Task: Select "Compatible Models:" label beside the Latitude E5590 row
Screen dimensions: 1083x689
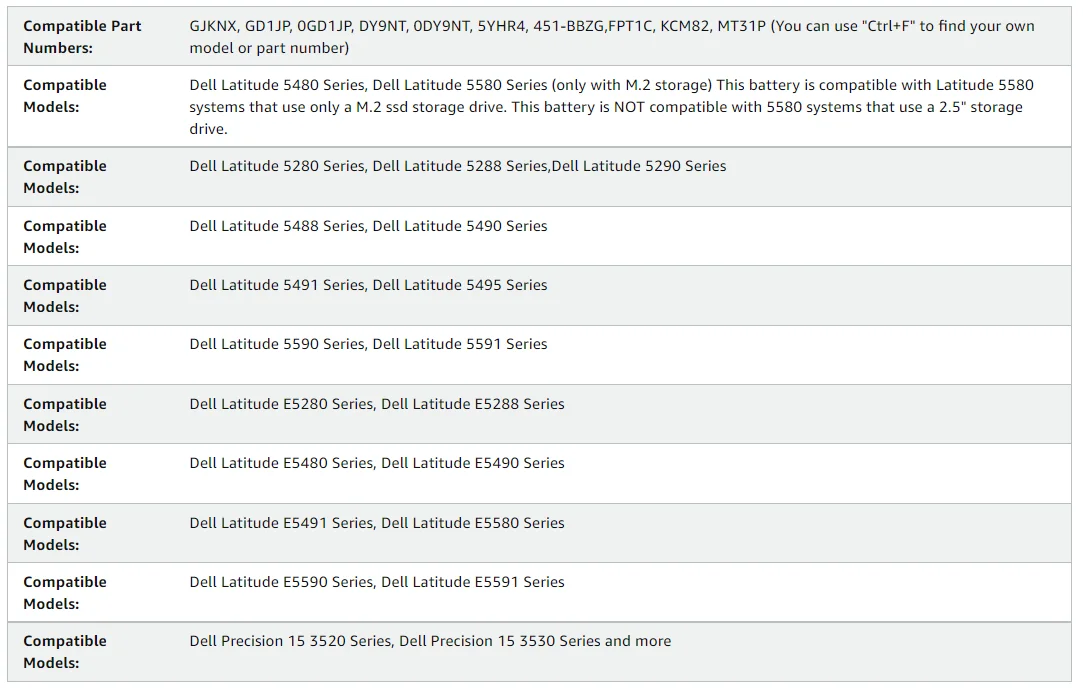Action: [65, 593]
